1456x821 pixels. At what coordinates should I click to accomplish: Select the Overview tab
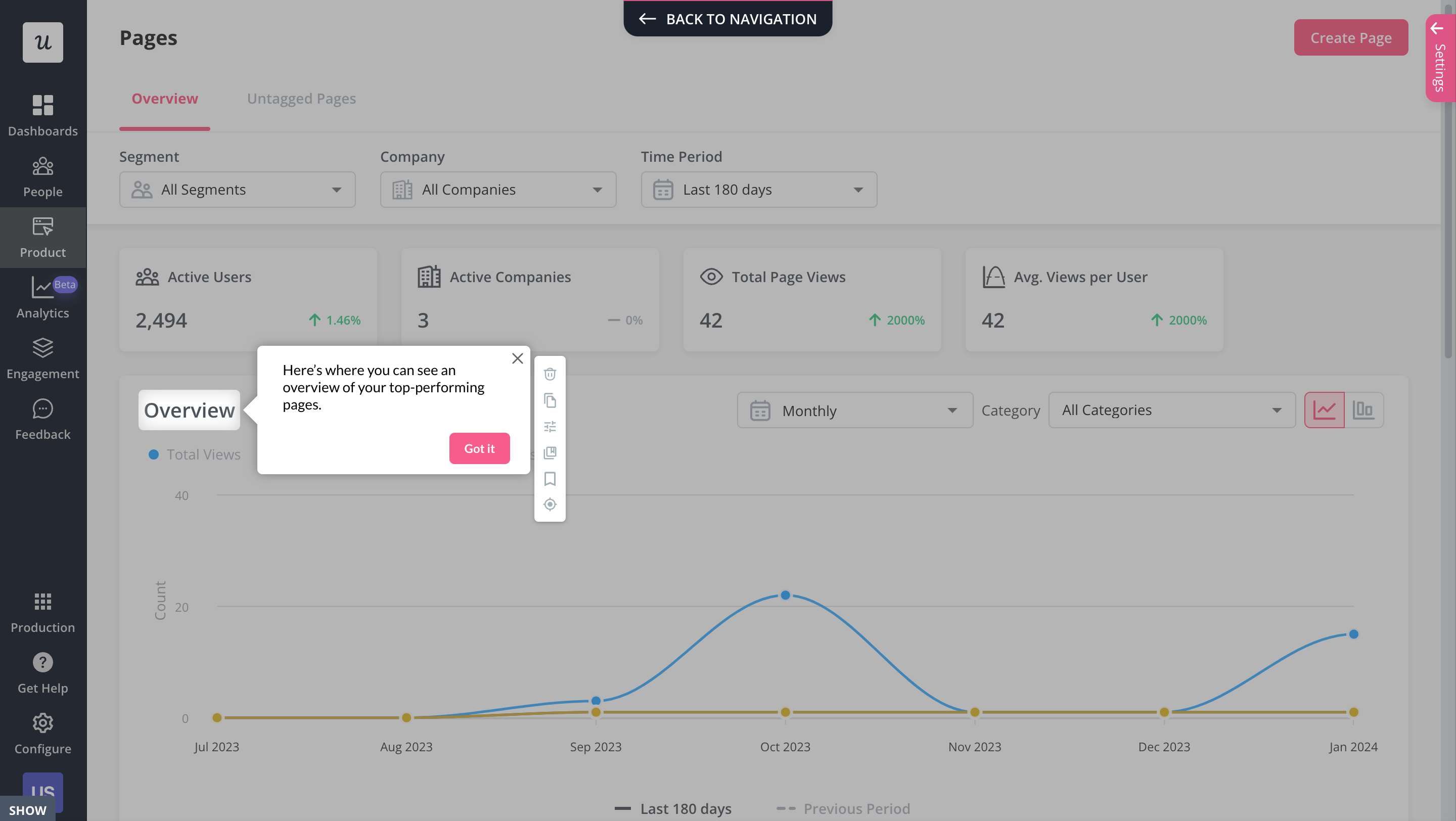click(164, 98)
